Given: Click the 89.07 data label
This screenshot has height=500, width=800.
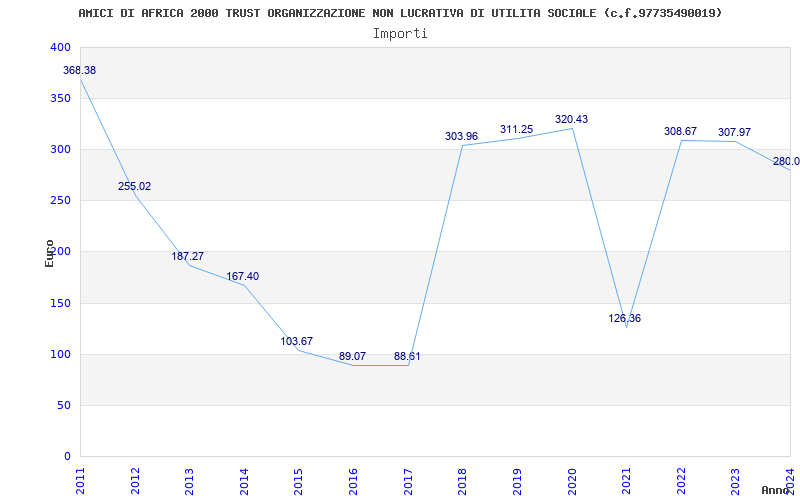Looking at the screenshot, I should click(352, 356).
